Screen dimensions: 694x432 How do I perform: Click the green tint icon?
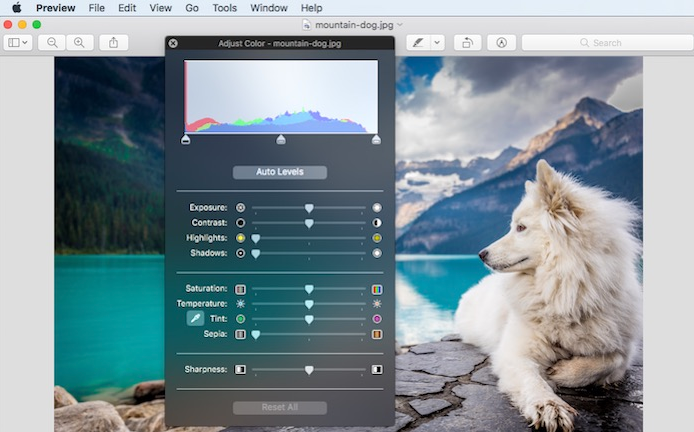[x=240, y=319]
